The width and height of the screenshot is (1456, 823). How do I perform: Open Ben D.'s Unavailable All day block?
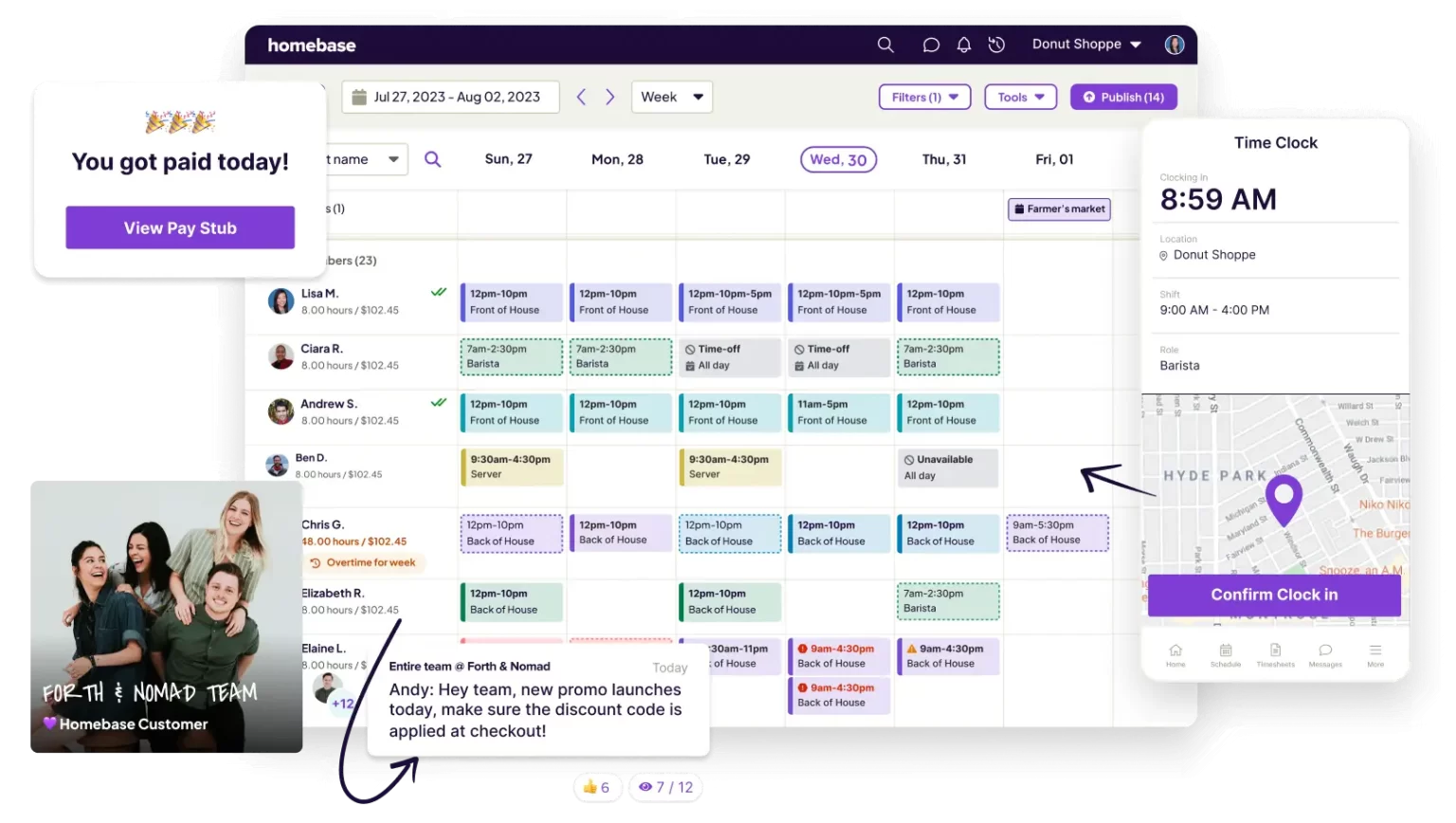coord(947,467)
